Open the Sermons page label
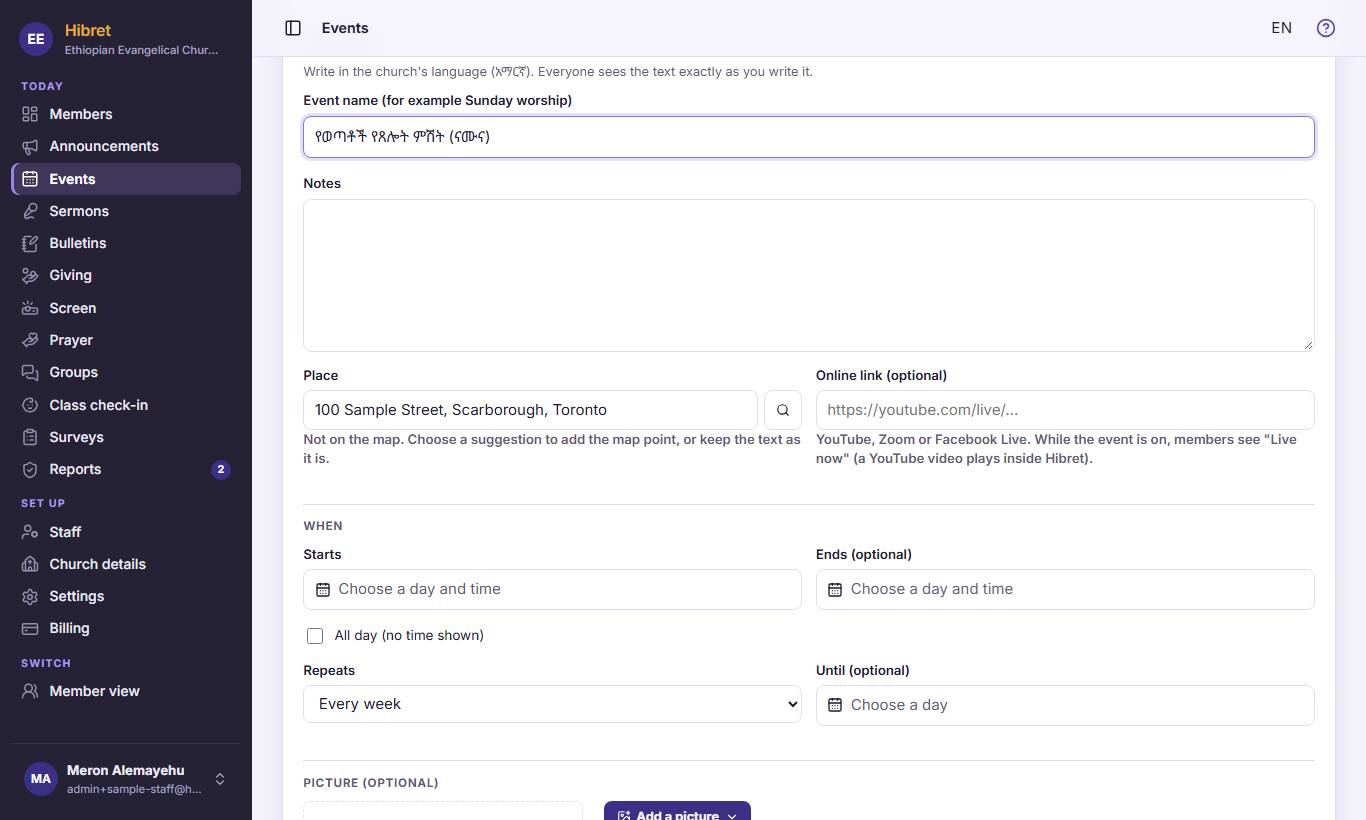This screenshot has height=820, width=1366. click(79, 211)
